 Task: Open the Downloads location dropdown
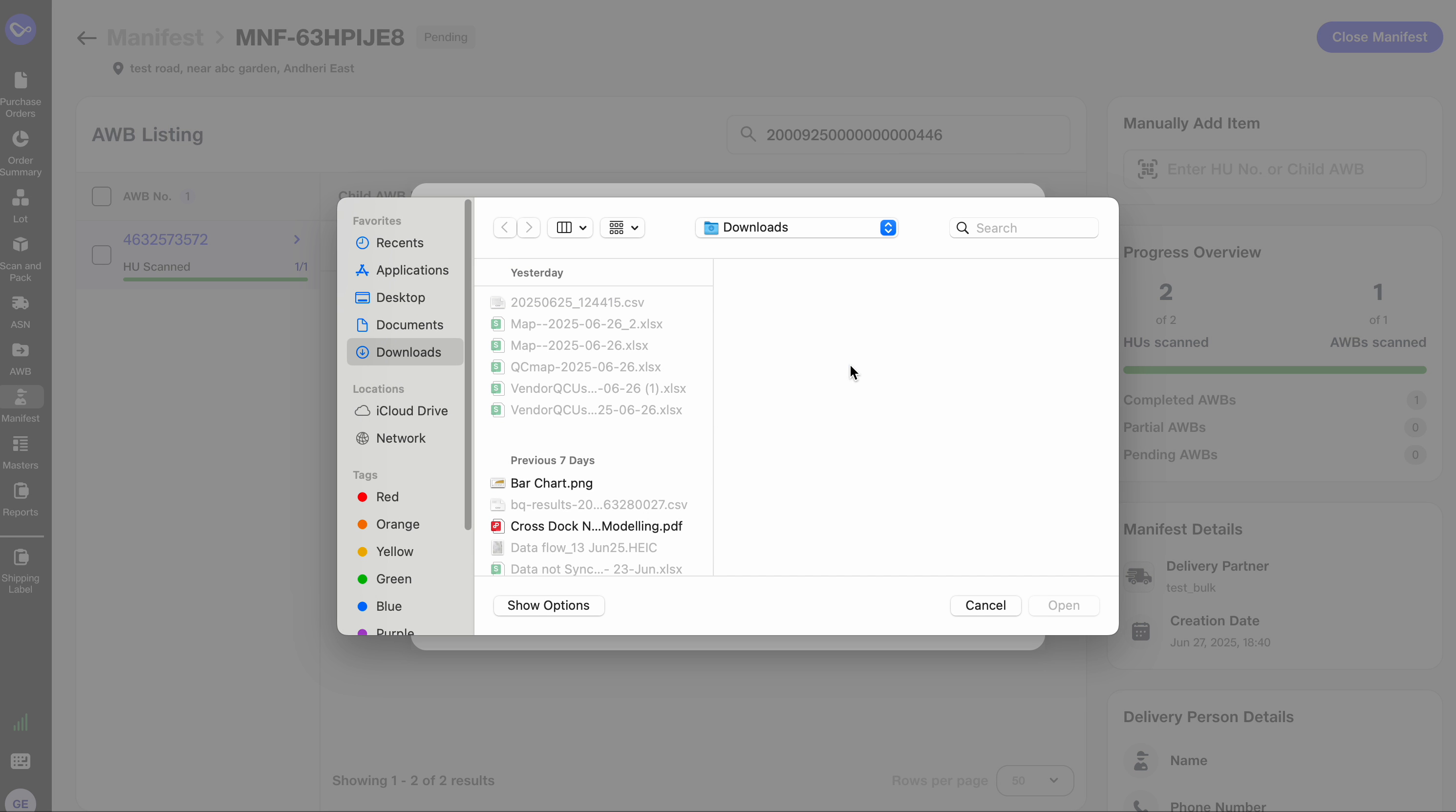coord(796,227)
